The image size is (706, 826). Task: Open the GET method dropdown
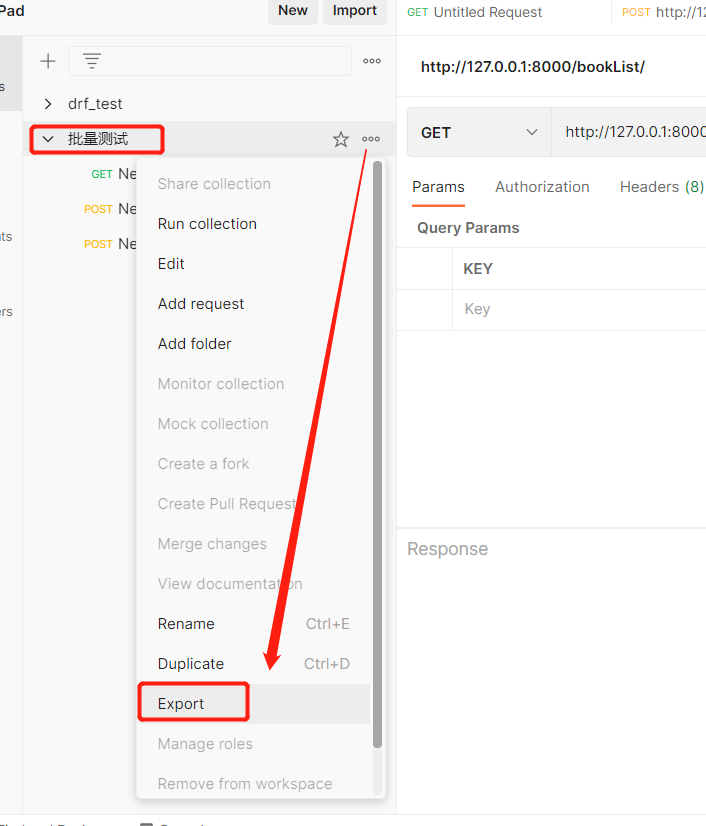pyautogui.click(x=478, y=132)
